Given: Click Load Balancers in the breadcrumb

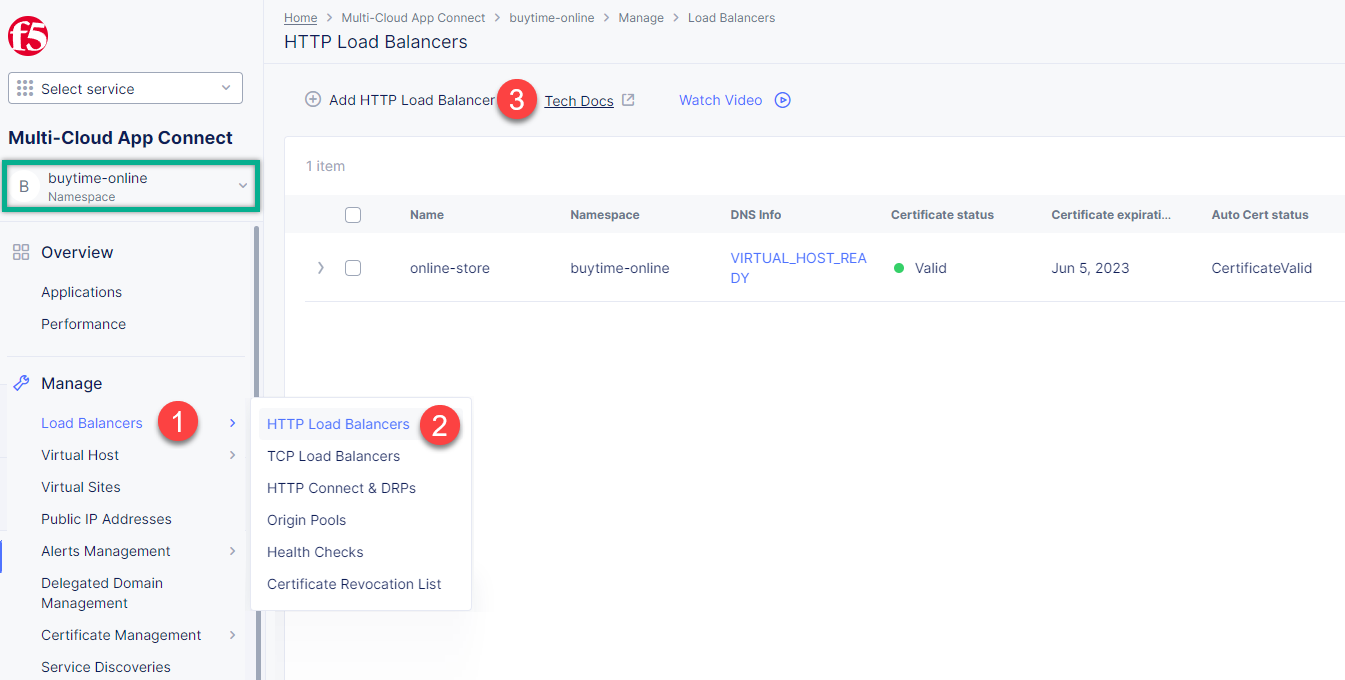Looking at the screenshot, I should pos(731,18).
